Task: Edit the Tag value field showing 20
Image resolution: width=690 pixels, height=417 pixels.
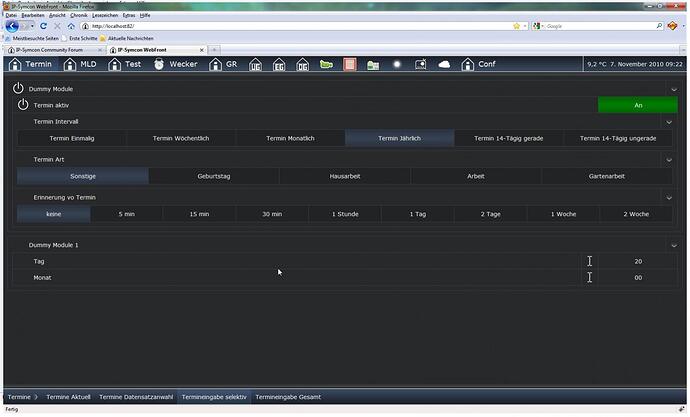Action: [x=638, y=261]
